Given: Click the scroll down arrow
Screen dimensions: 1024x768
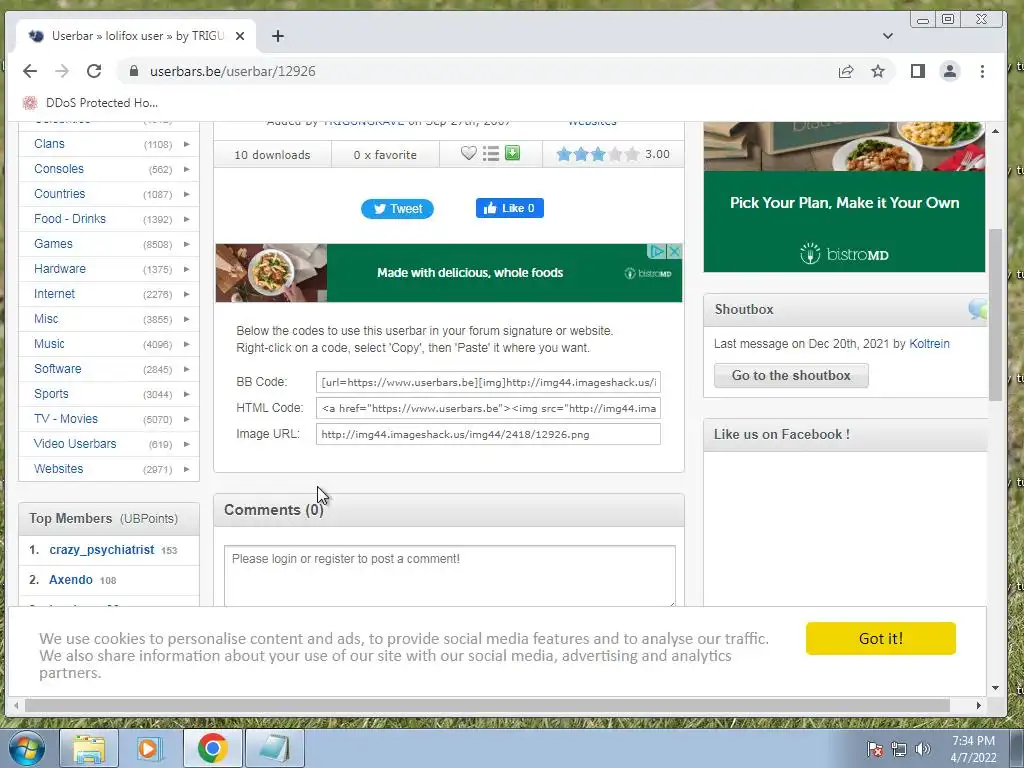Looking at the screenshot, I should (995, 688).
